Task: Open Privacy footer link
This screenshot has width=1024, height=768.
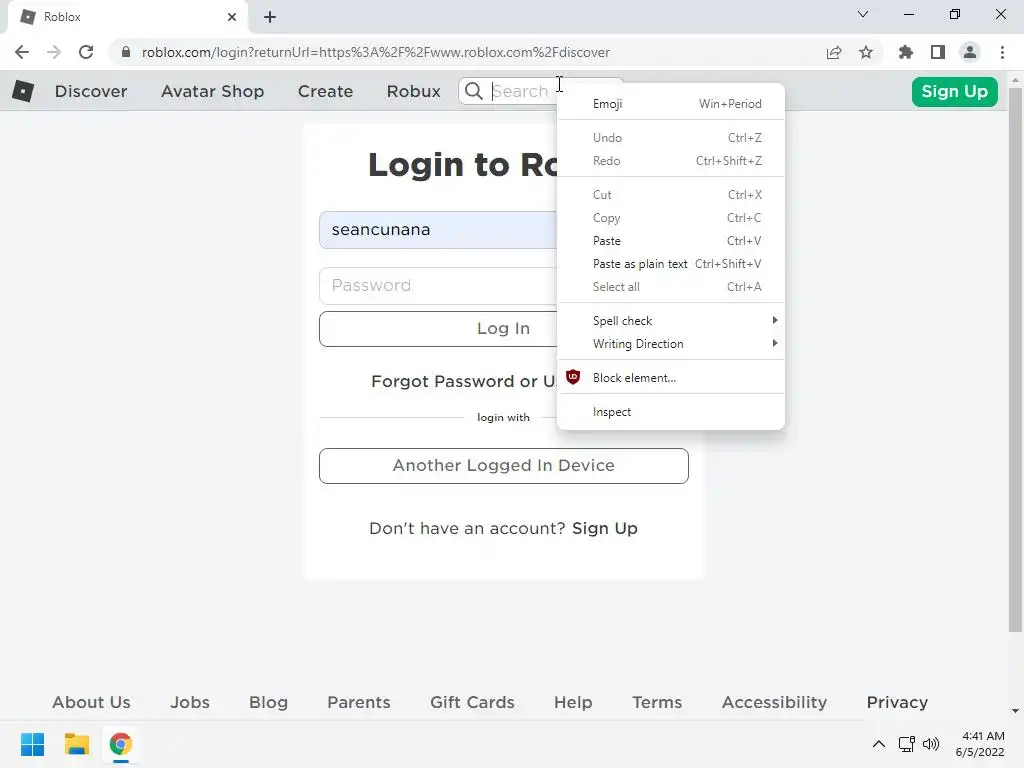Action: click(897, 702)
